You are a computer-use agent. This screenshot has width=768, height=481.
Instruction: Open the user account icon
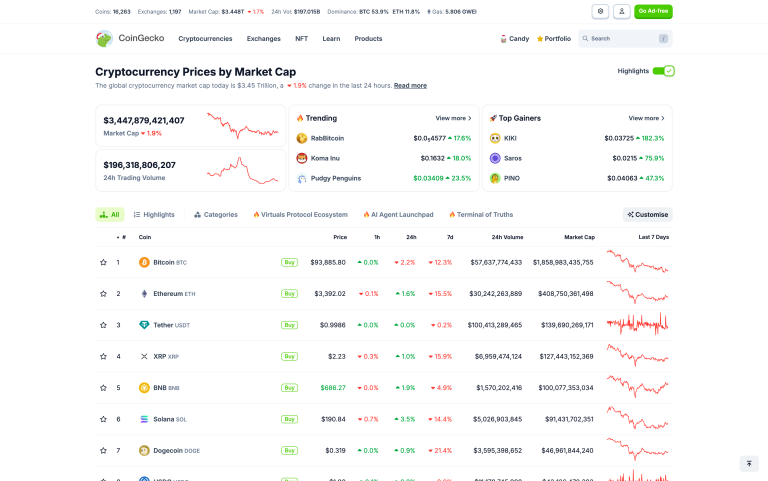pyautogui.click(x=622, y=11)
